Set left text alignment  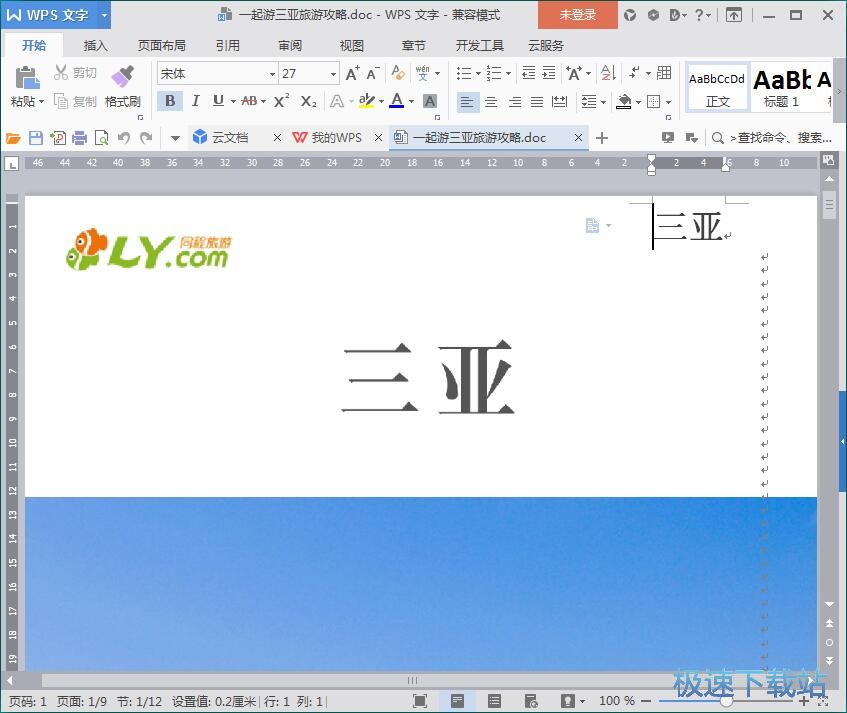click(467, 102)
